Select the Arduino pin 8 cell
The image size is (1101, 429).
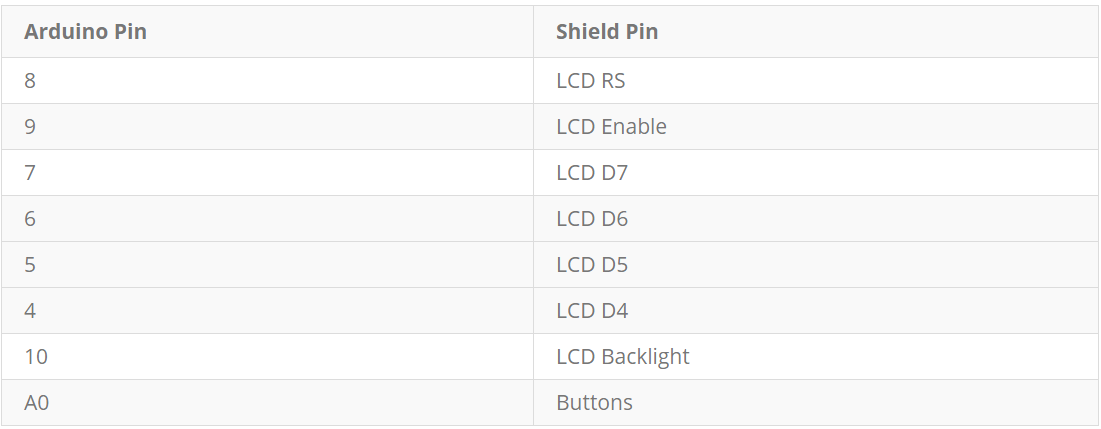30,81
